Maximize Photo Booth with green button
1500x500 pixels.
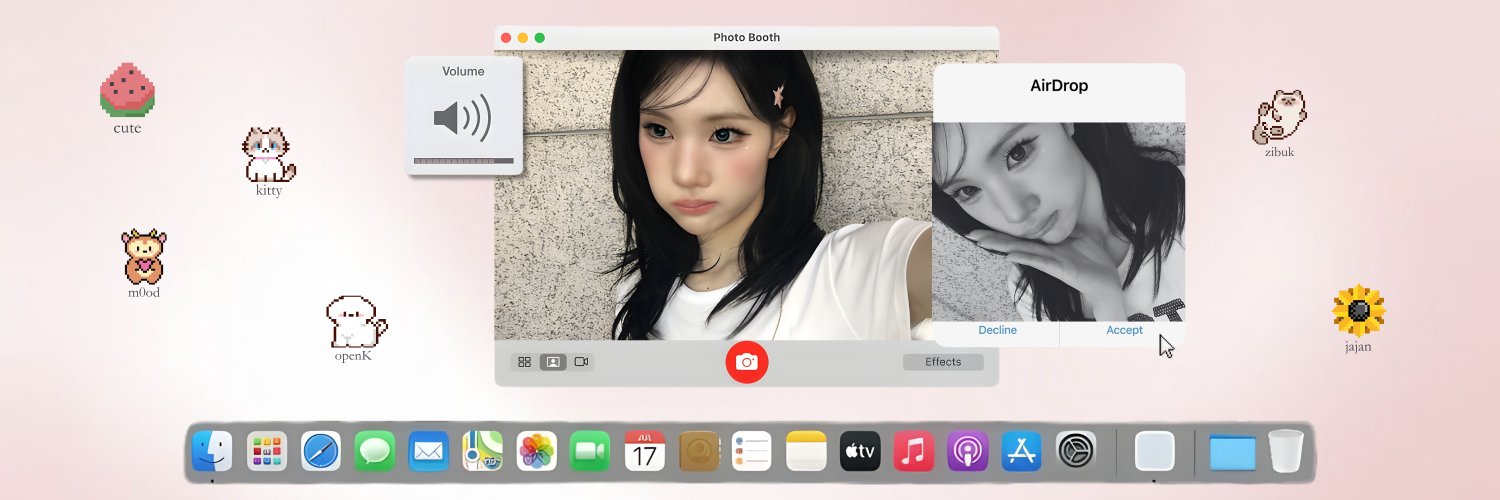coord(540,38)
